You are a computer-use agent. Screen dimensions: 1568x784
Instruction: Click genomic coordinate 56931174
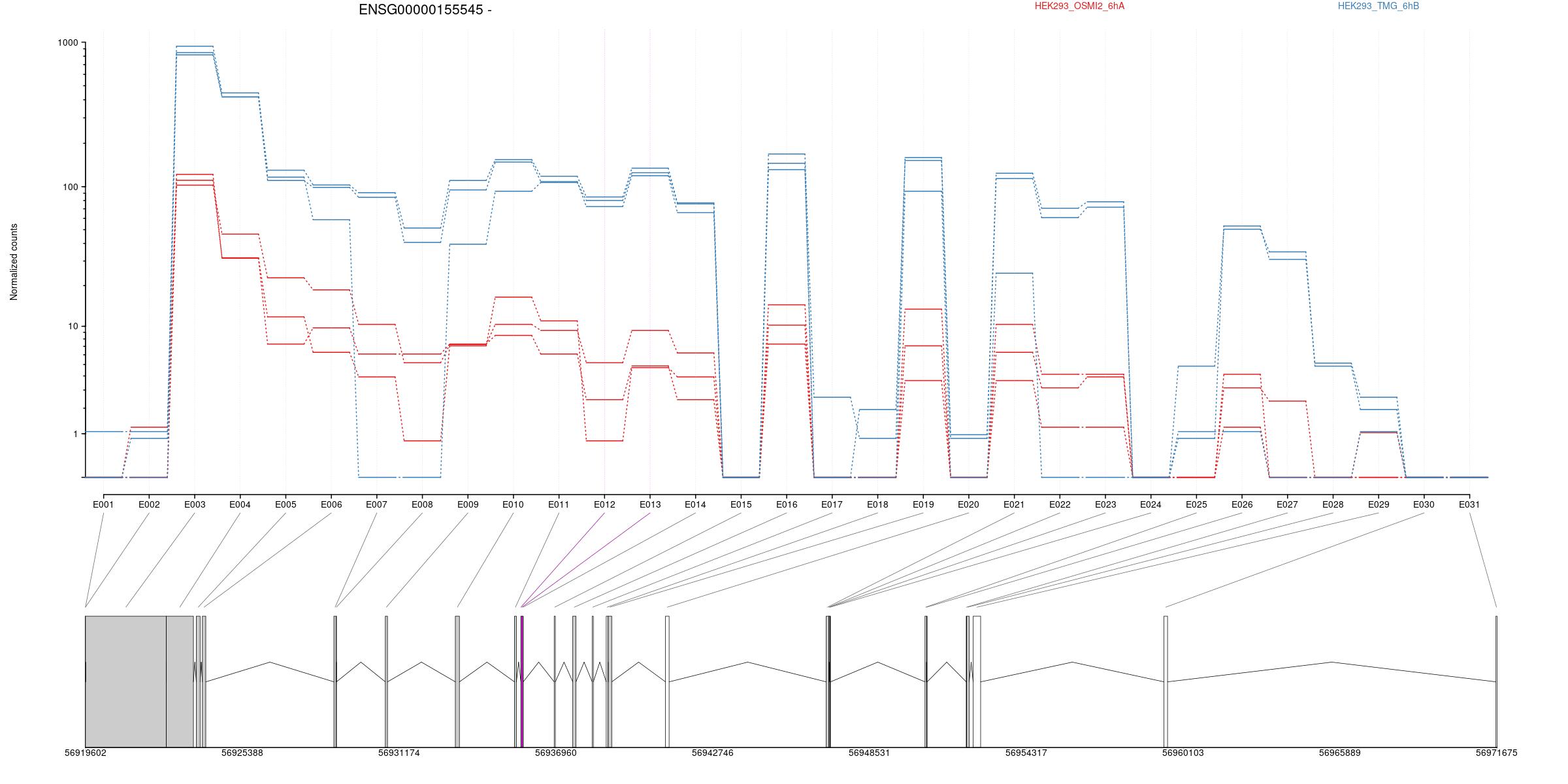click(399, 753)
